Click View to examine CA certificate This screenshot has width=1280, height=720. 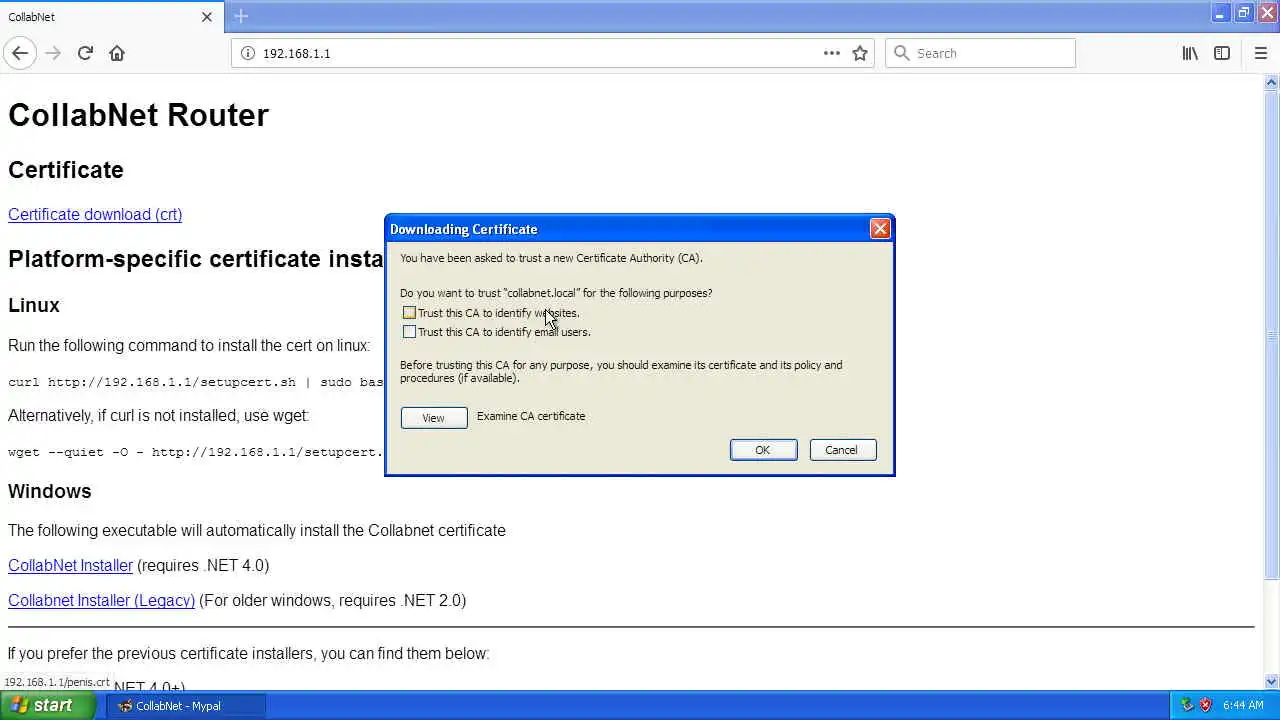coord(434,418)
